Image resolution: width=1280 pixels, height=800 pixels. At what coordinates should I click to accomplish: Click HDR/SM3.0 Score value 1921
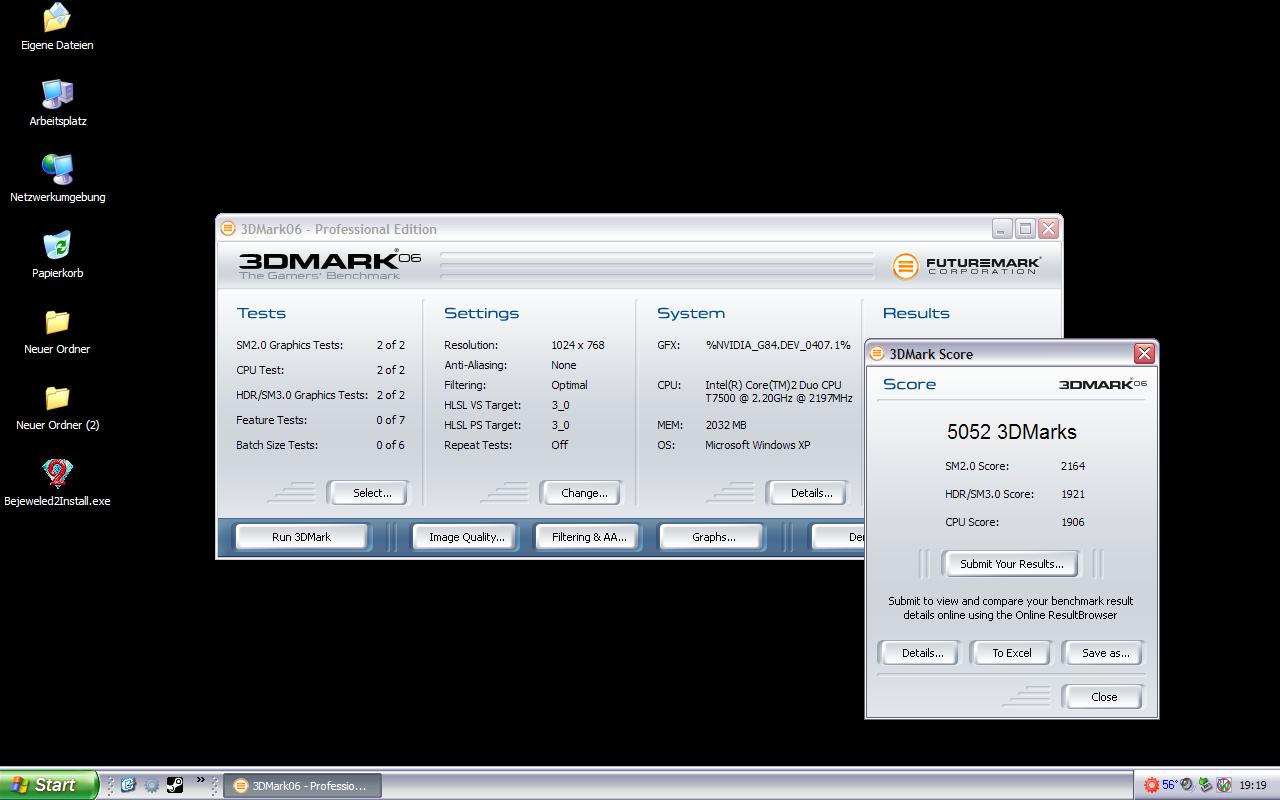(x=1073, y=494)
